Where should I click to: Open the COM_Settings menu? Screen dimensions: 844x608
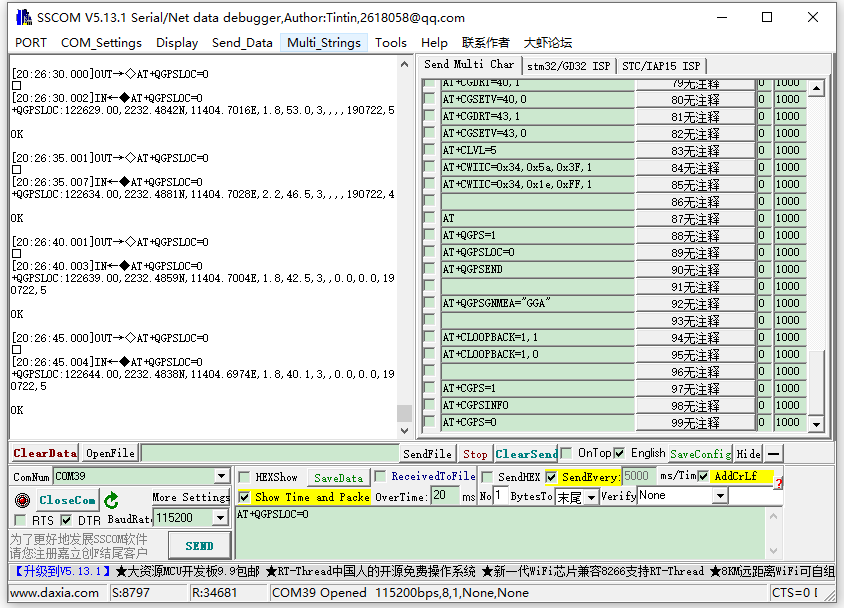coord(101,43)
